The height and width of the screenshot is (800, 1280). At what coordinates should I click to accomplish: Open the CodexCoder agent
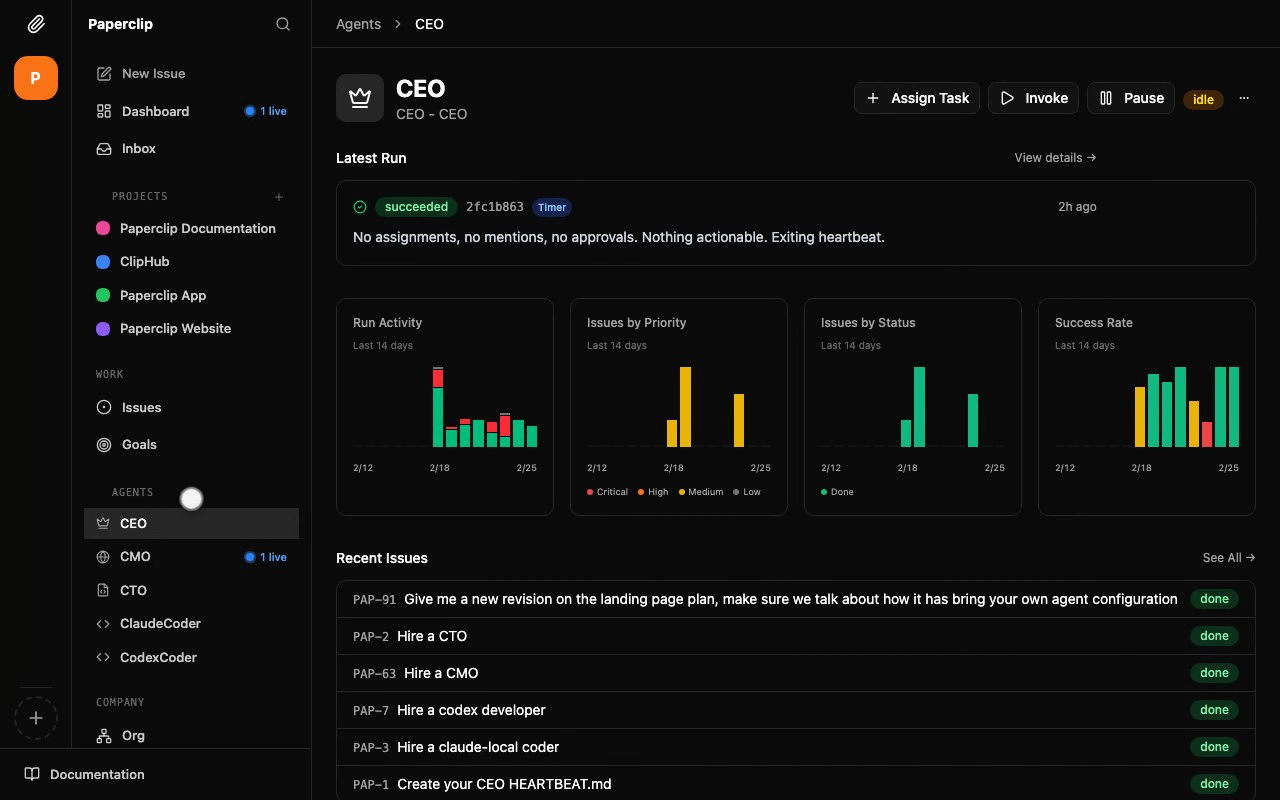(191, 657)
